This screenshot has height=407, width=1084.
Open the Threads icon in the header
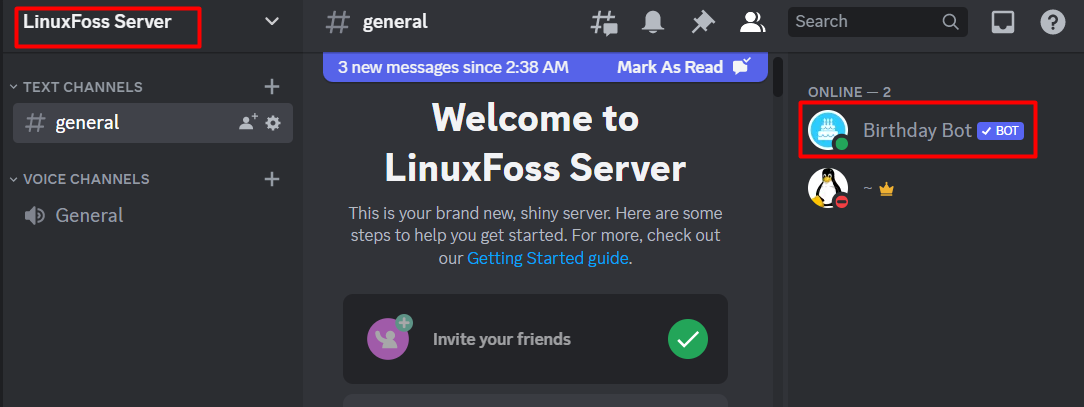point(604,22)
